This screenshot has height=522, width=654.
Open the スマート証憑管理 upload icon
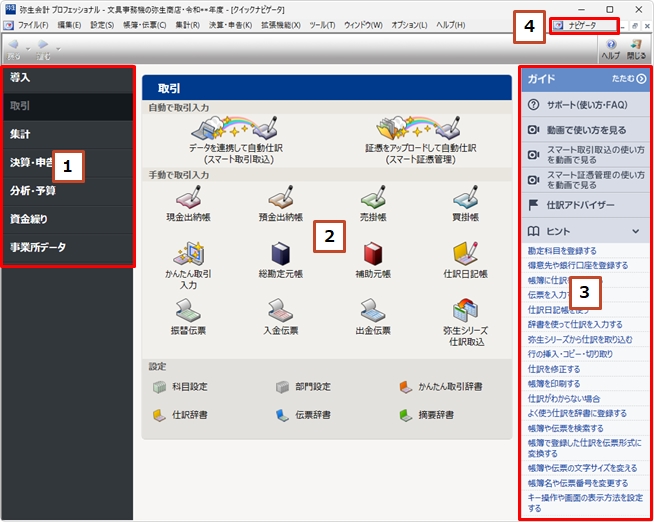418,130
